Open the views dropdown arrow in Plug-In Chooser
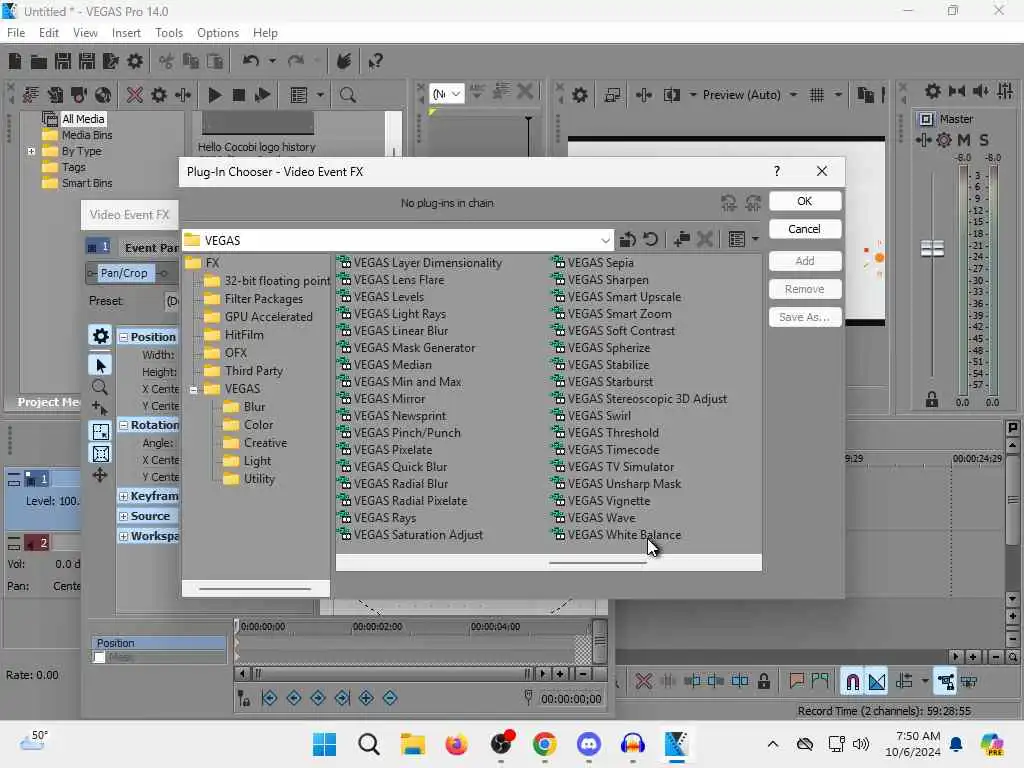This screenshot has height=768, width=1024. point(756,240)
